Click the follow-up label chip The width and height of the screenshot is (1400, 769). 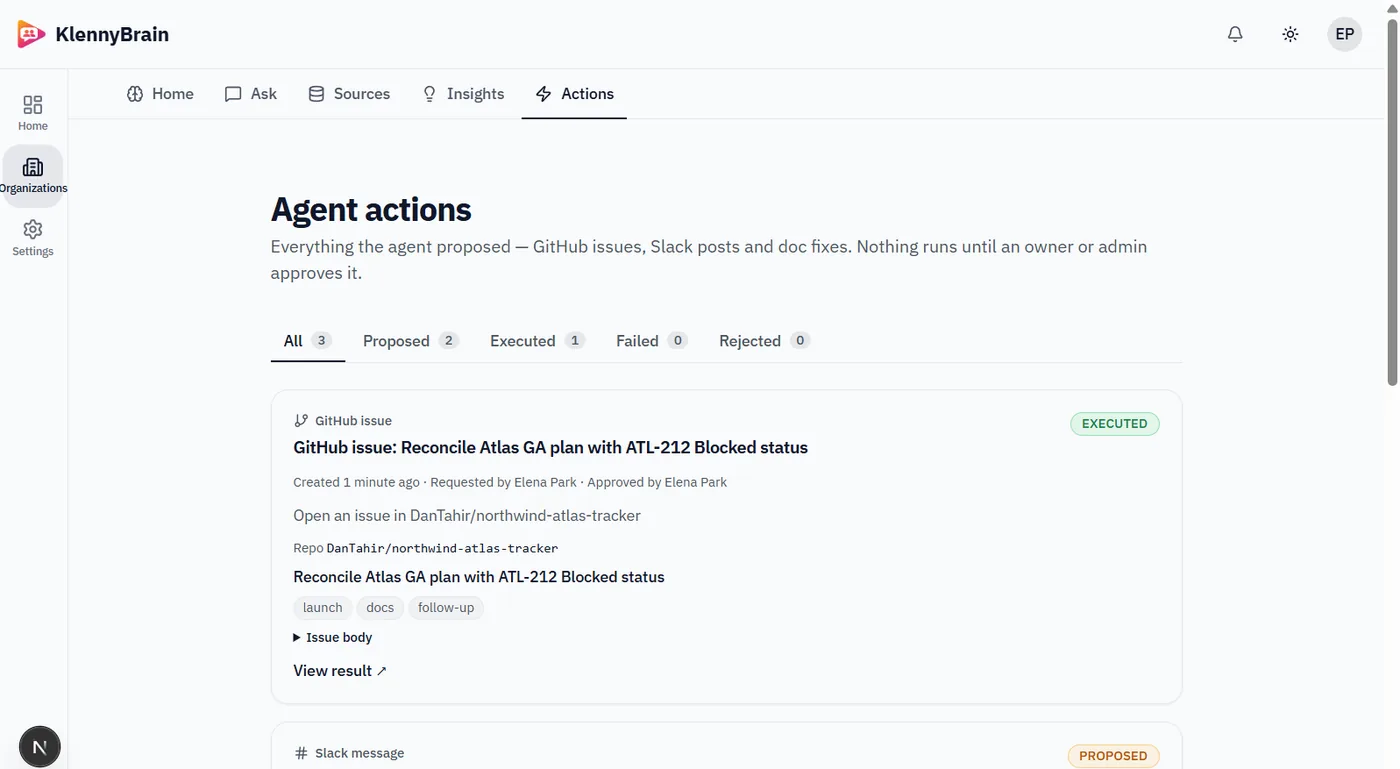tap(446, 607)
